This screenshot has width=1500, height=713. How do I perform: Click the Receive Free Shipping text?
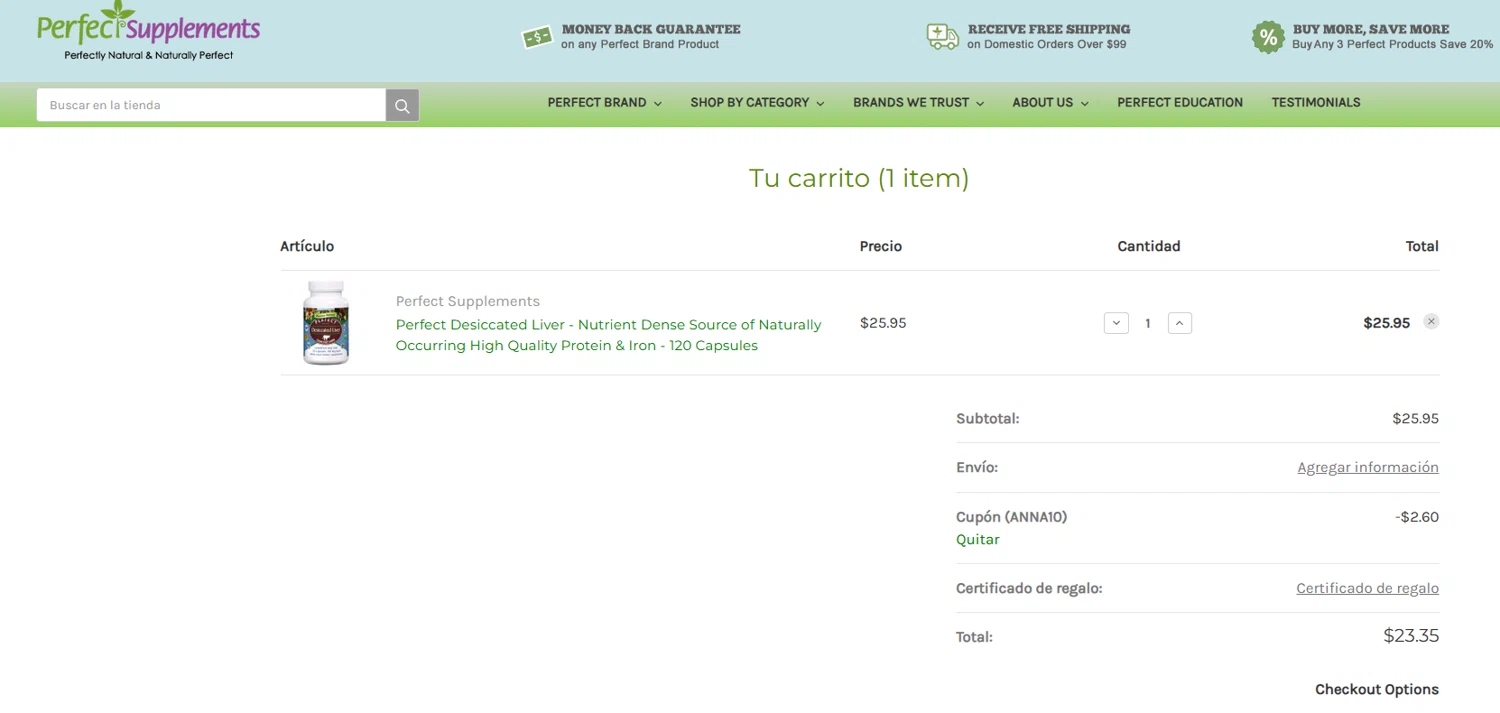(1049, 29)
